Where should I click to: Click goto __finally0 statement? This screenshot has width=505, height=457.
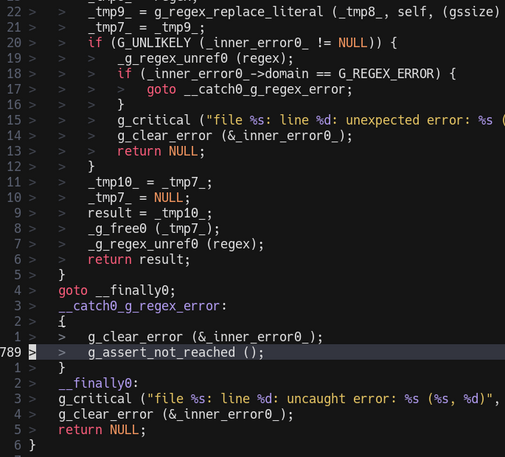click(117, 291)
